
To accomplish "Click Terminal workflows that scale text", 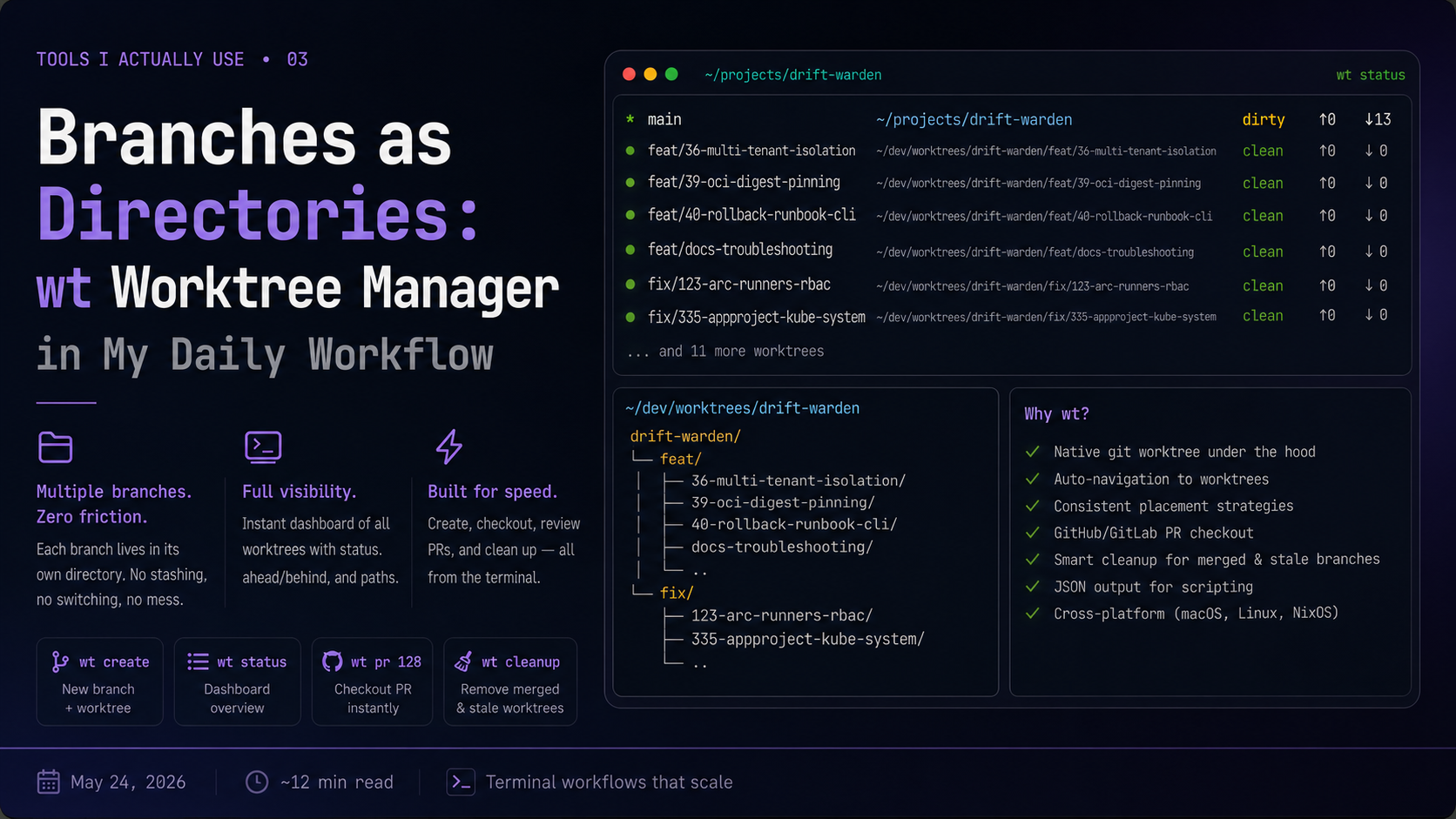I will pos(609,782).
